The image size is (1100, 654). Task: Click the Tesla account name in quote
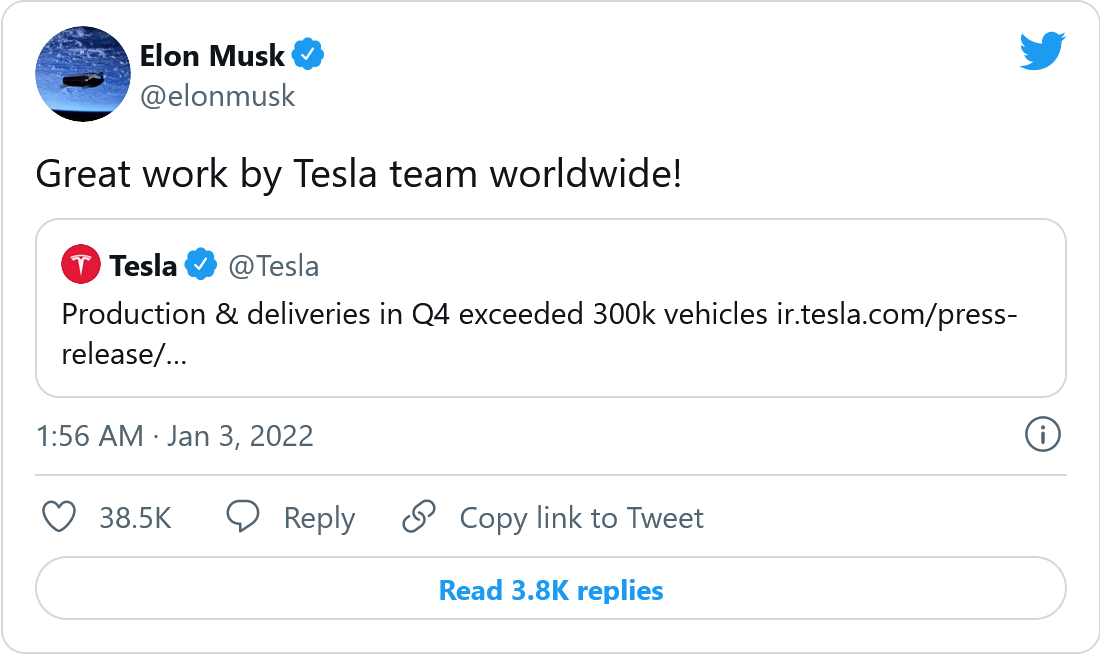coord(143,266)
